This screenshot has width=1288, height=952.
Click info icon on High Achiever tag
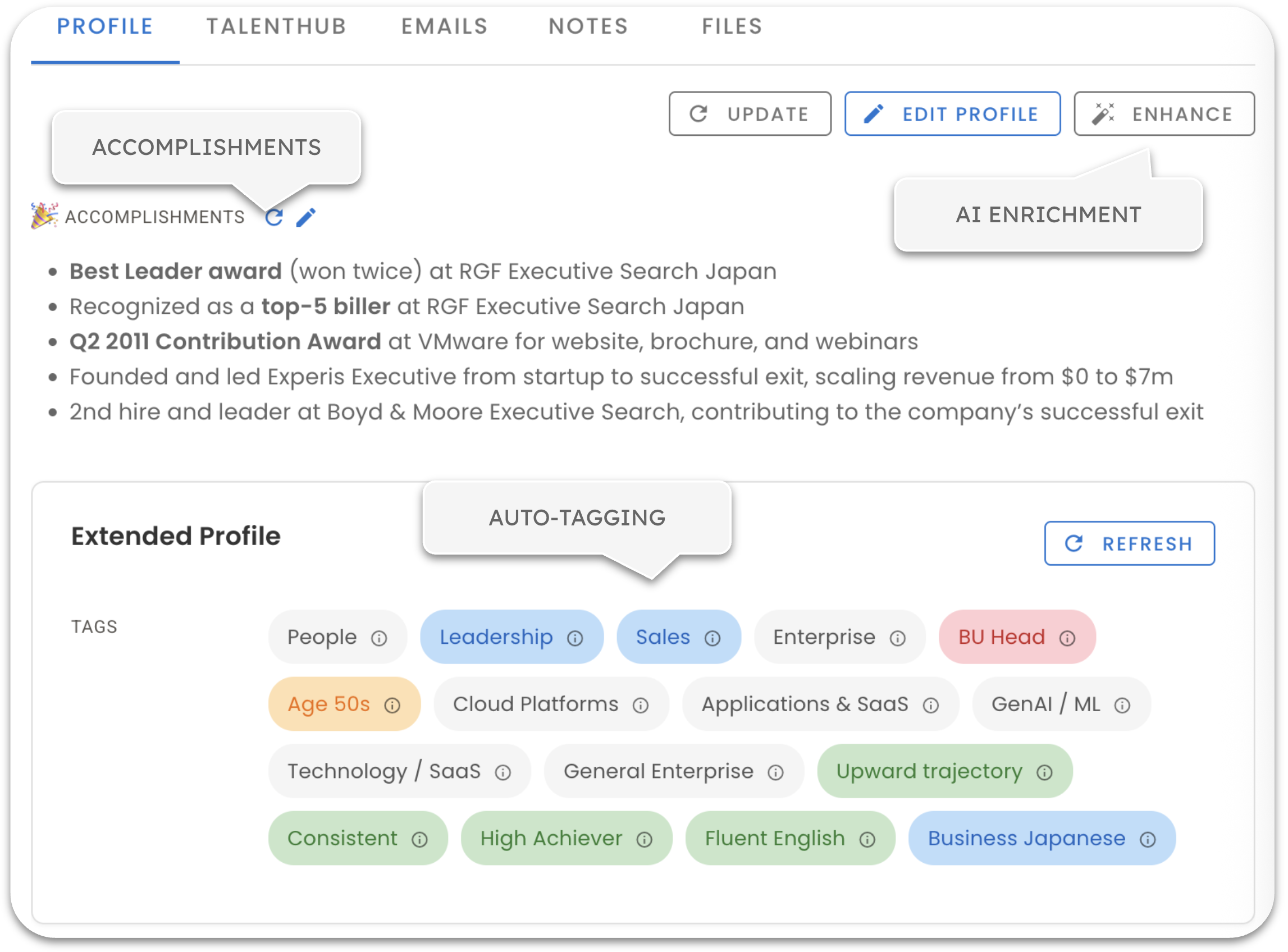tap(645, 840)
